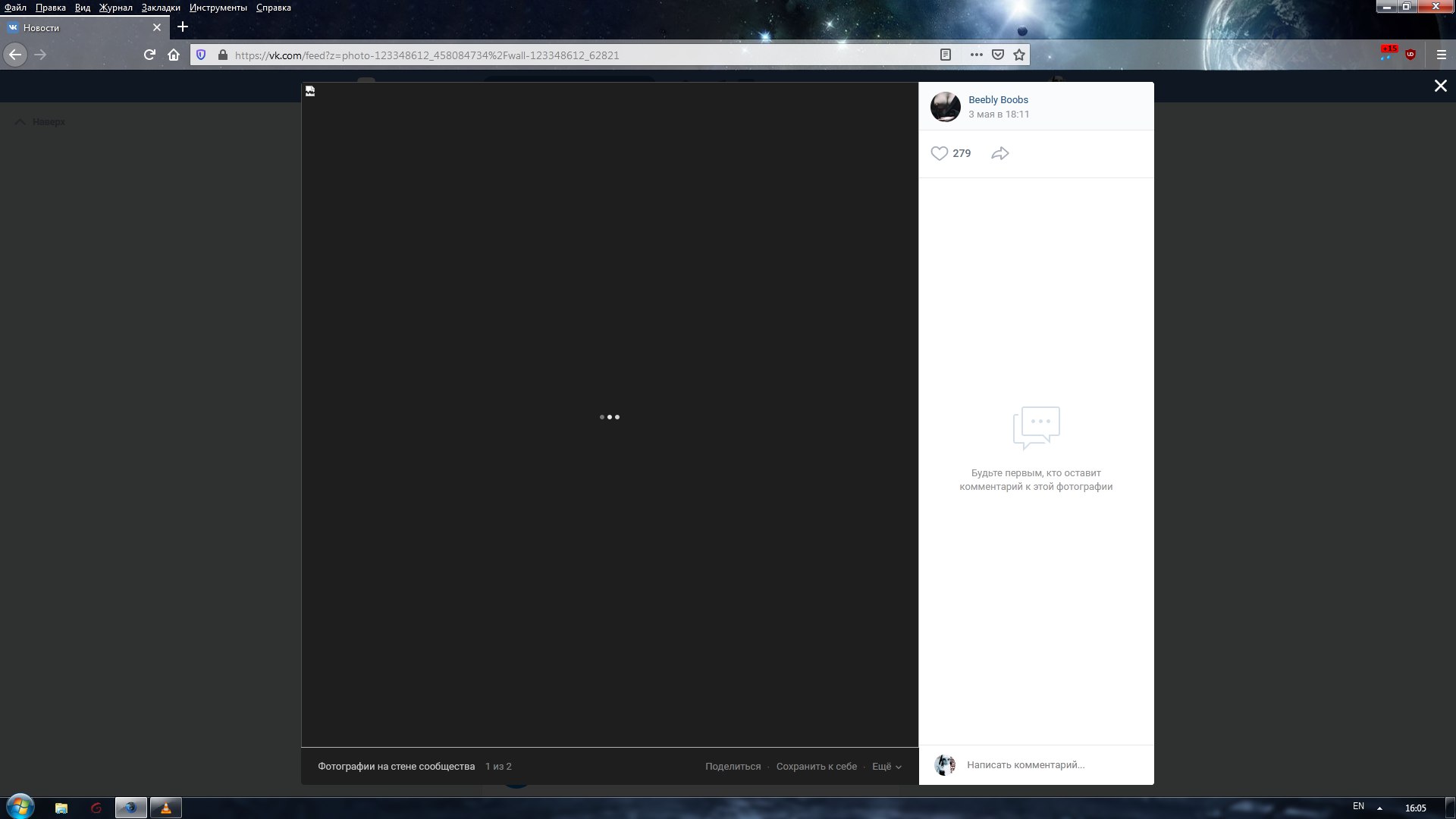Image resolution: width=1456 pixels, height=819 pixels.
Task: Save page to Pocket icon
Action: click(x=998, y=55)
